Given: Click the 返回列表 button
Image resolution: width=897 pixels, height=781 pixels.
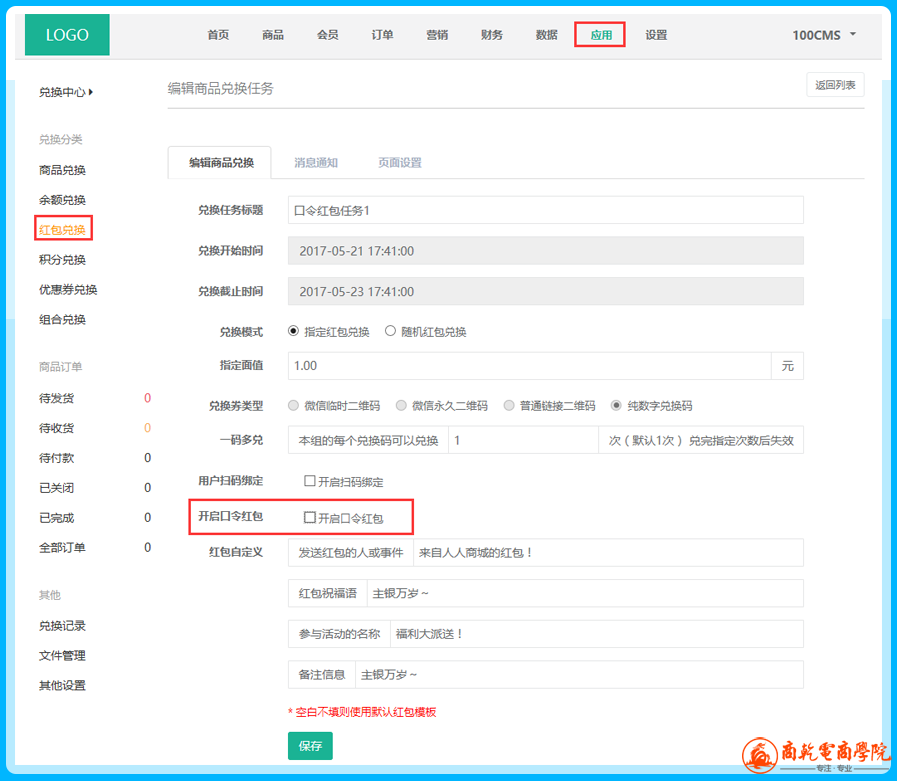Looking at the screenshot, I should tap(835, 85).
